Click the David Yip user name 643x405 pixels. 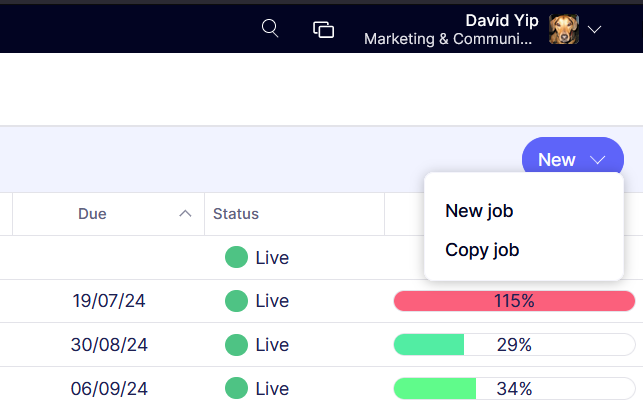tap(502, 21)
